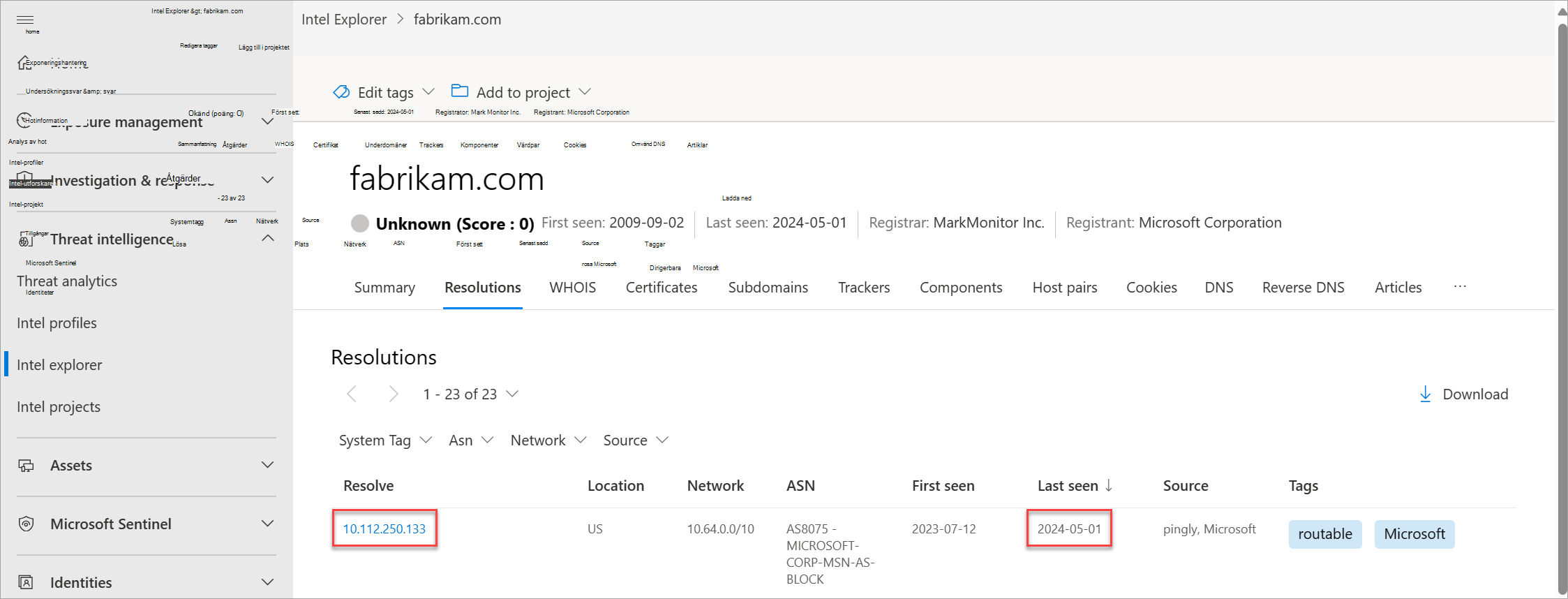Viewport: 1568px width, 599px height.
Task: Open Intel profiles in sidebar
Action: (x=57, y=323)
